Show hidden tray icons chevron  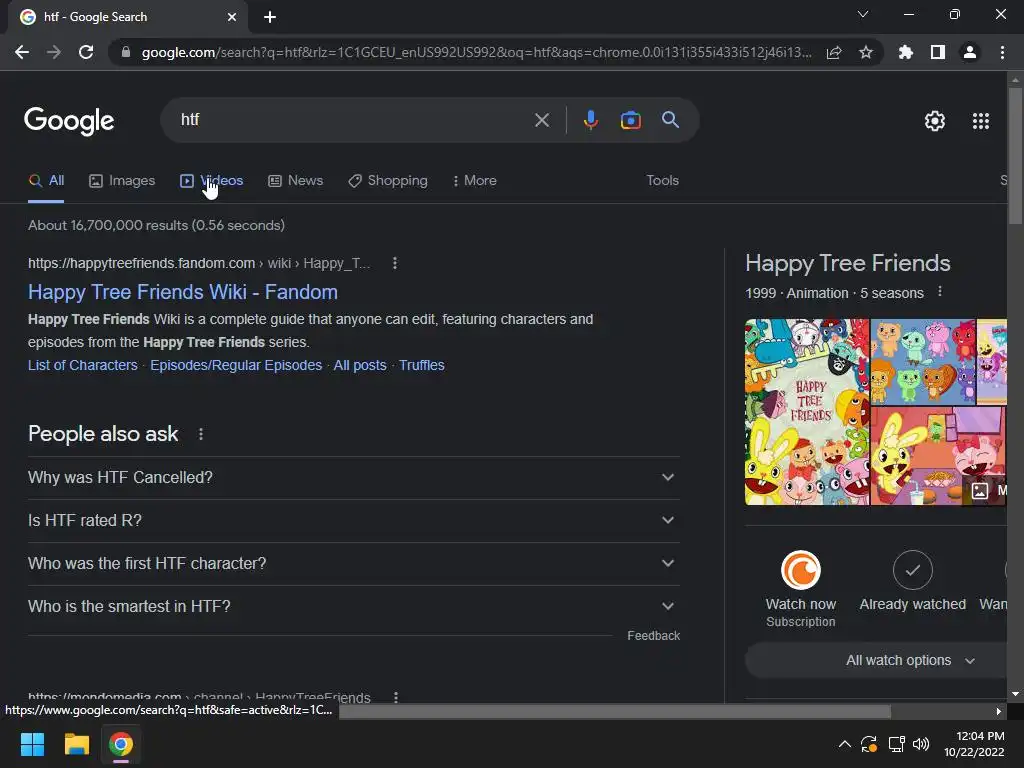(844, 744)
